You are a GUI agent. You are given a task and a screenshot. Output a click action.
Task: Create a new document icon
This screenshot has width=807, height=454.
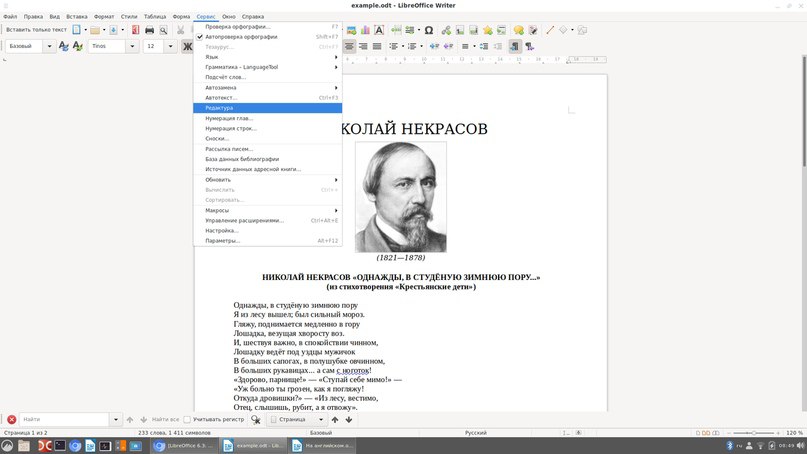tap(76, 30)
